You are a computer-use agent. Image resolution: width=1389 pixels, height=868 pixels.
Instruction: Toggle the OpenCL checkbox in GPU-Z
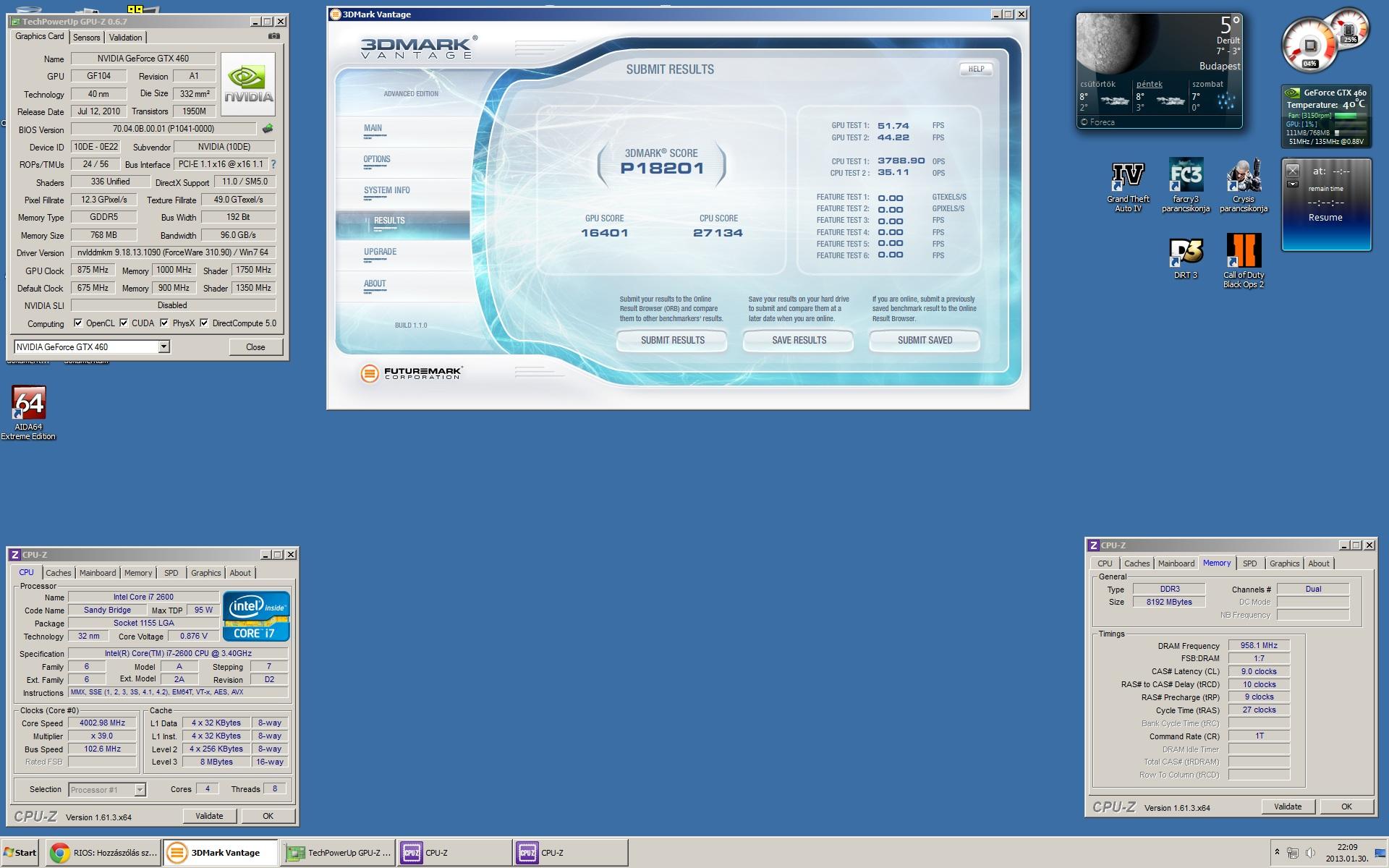point(78,323)
